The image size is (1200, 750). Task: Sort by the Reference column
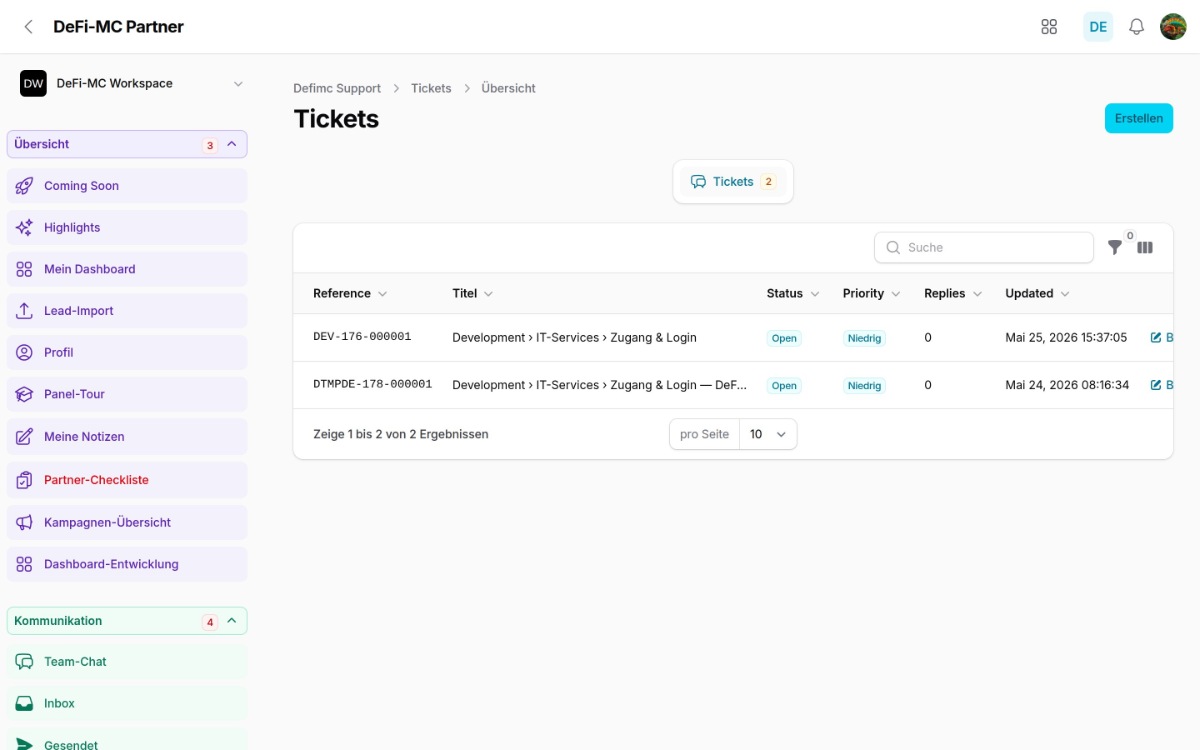(350, 293)
